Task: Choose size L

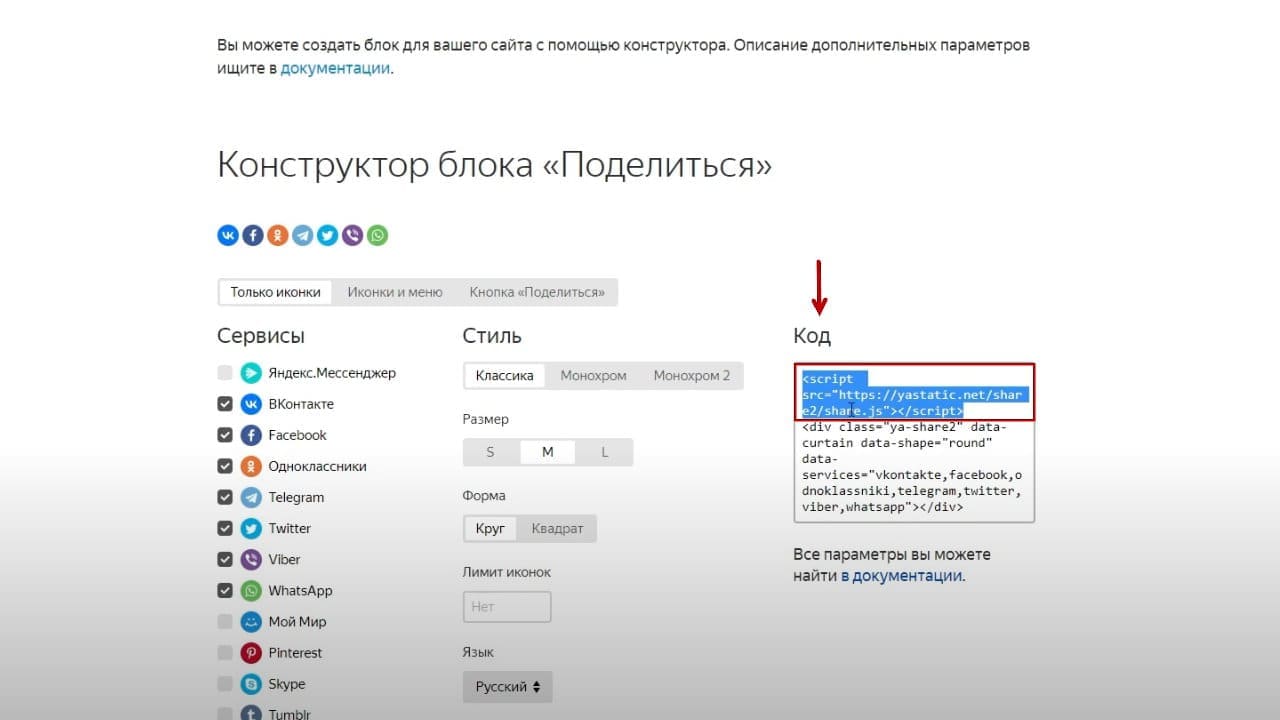Action: pos(604,452)
